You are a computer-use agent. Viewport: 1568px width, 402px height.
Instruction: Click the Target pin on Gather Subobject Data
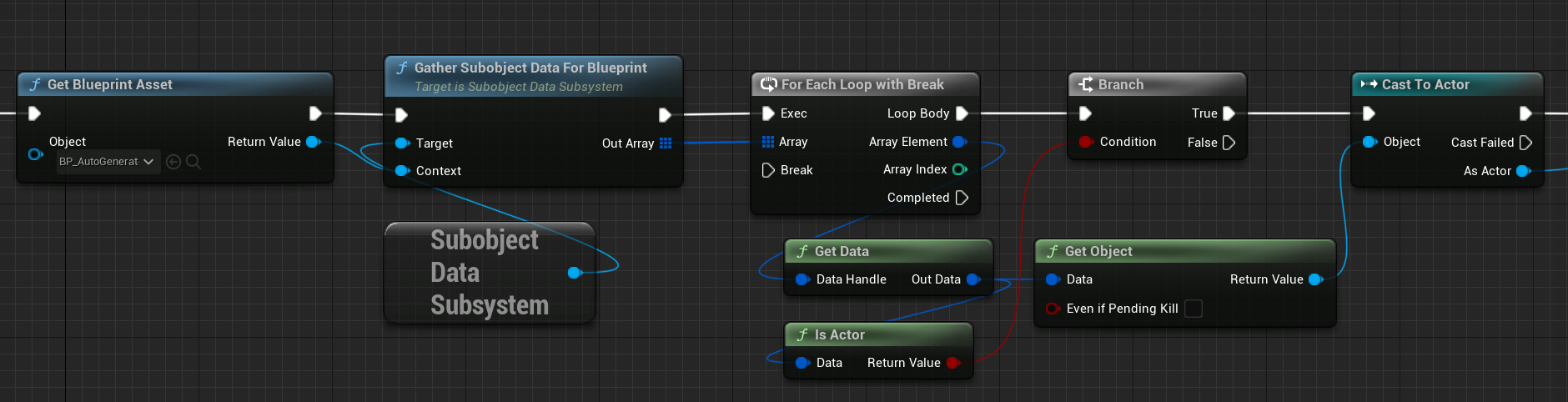pos(402,143)
